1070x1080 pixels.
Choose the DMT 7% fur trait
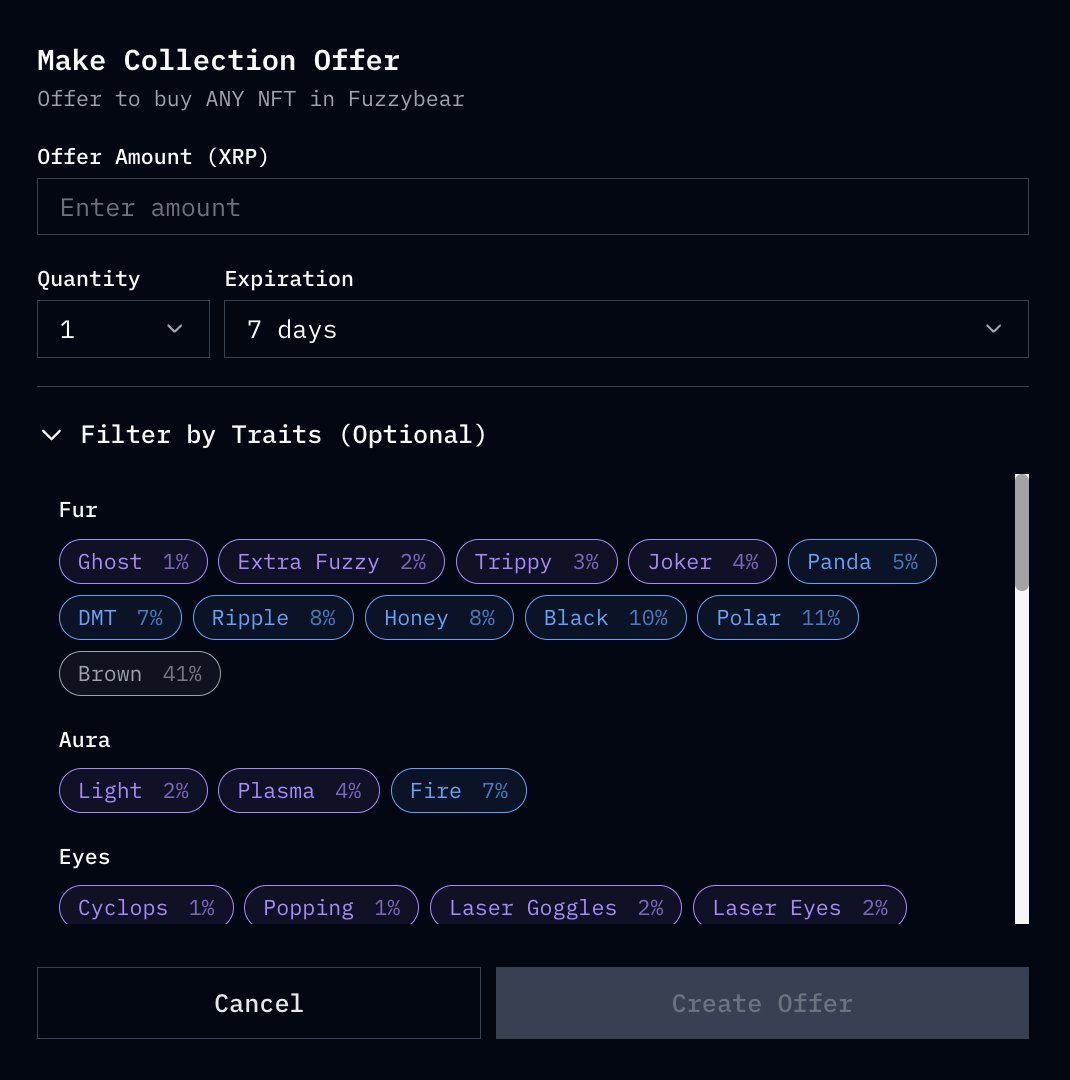pyautogui.click(x=121, y=617)
